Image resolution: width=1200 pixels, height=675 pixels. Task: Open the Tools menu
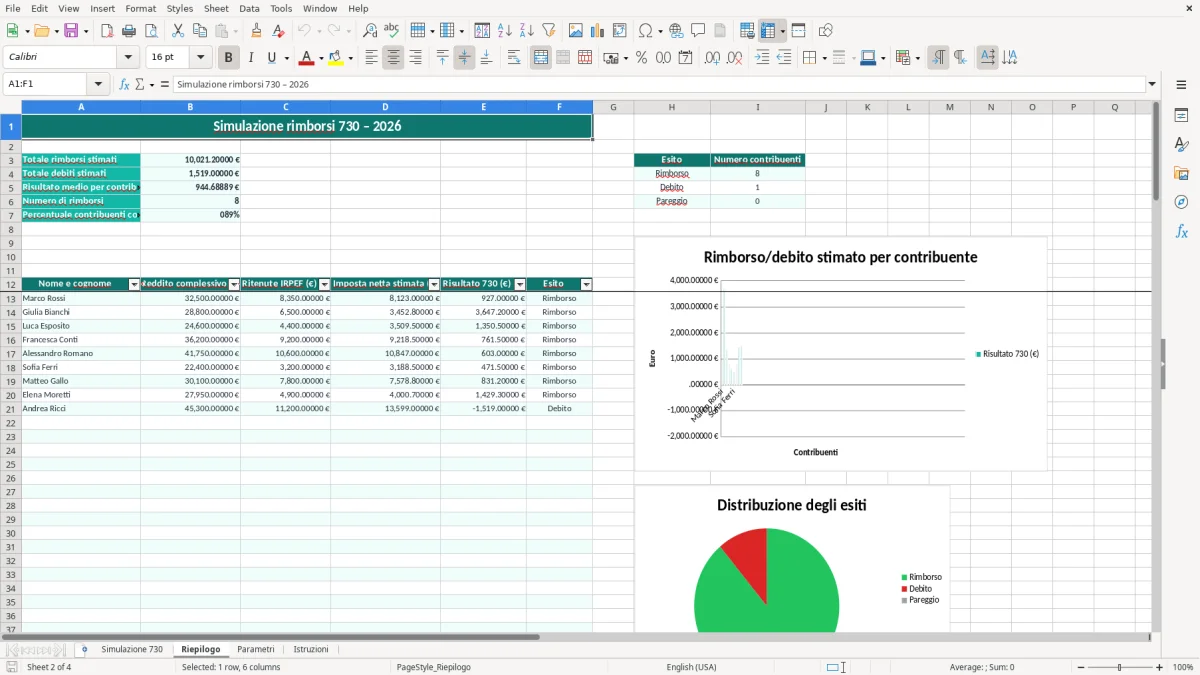coord(281,8)
